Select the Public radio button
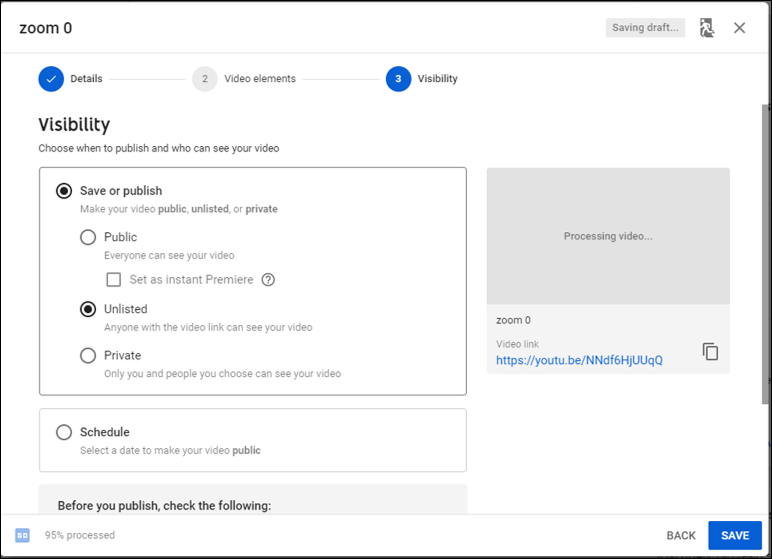 tap(88, 237)
